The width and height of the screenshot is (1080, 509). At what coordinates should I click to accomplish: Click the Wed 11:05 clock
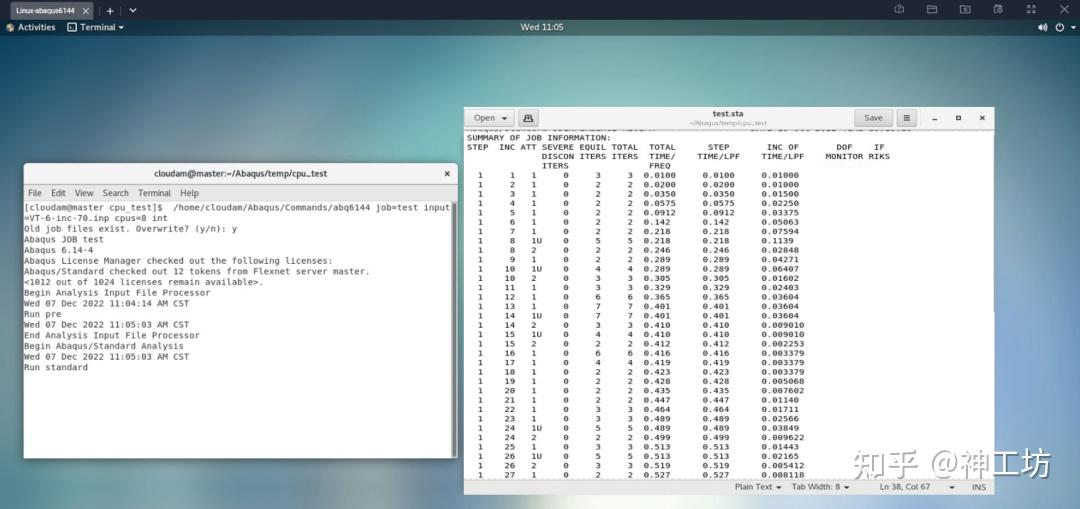[541, 27]
